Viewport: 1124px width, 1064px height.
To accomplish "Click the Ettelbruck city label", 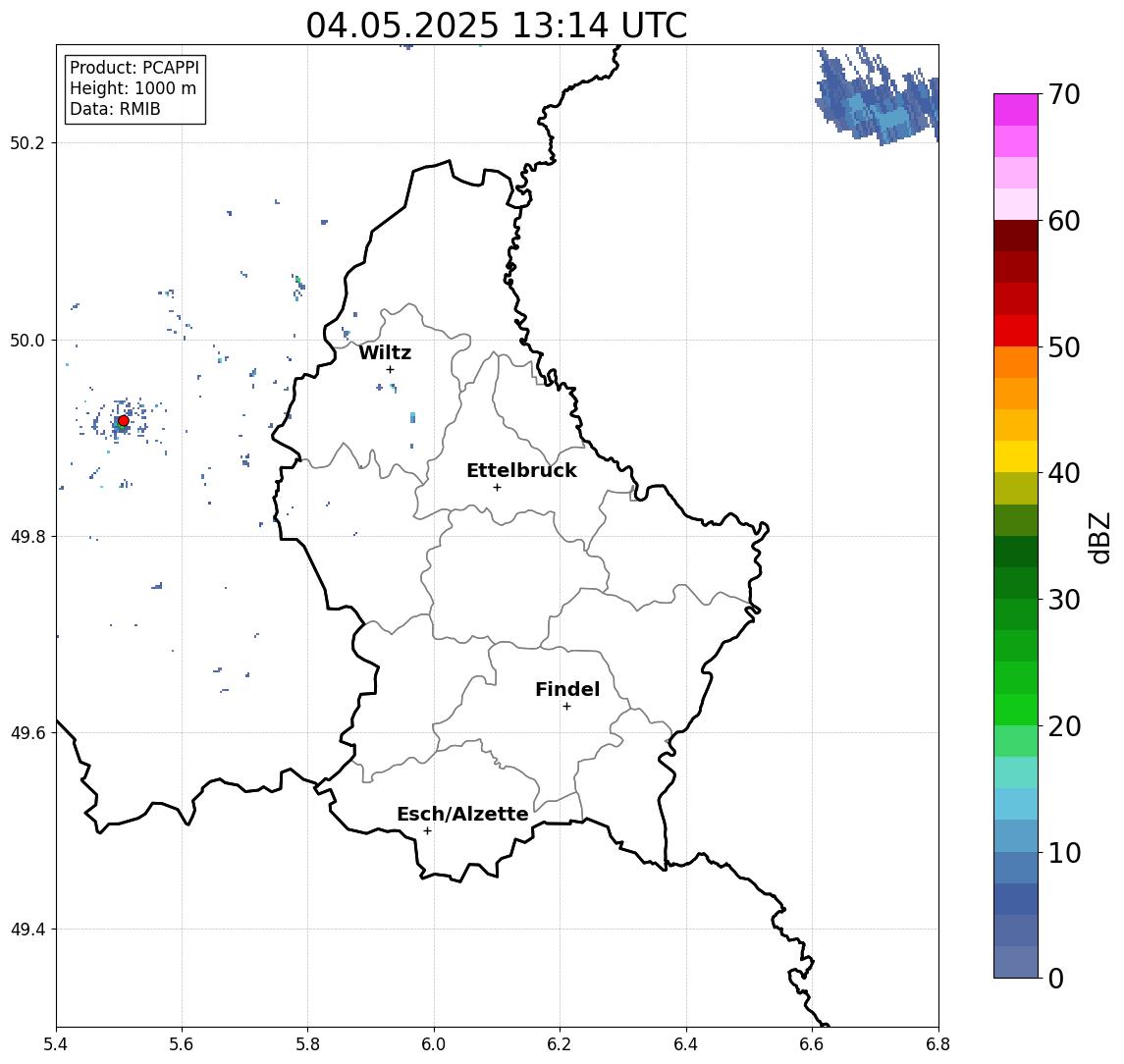I will point(521,470).
